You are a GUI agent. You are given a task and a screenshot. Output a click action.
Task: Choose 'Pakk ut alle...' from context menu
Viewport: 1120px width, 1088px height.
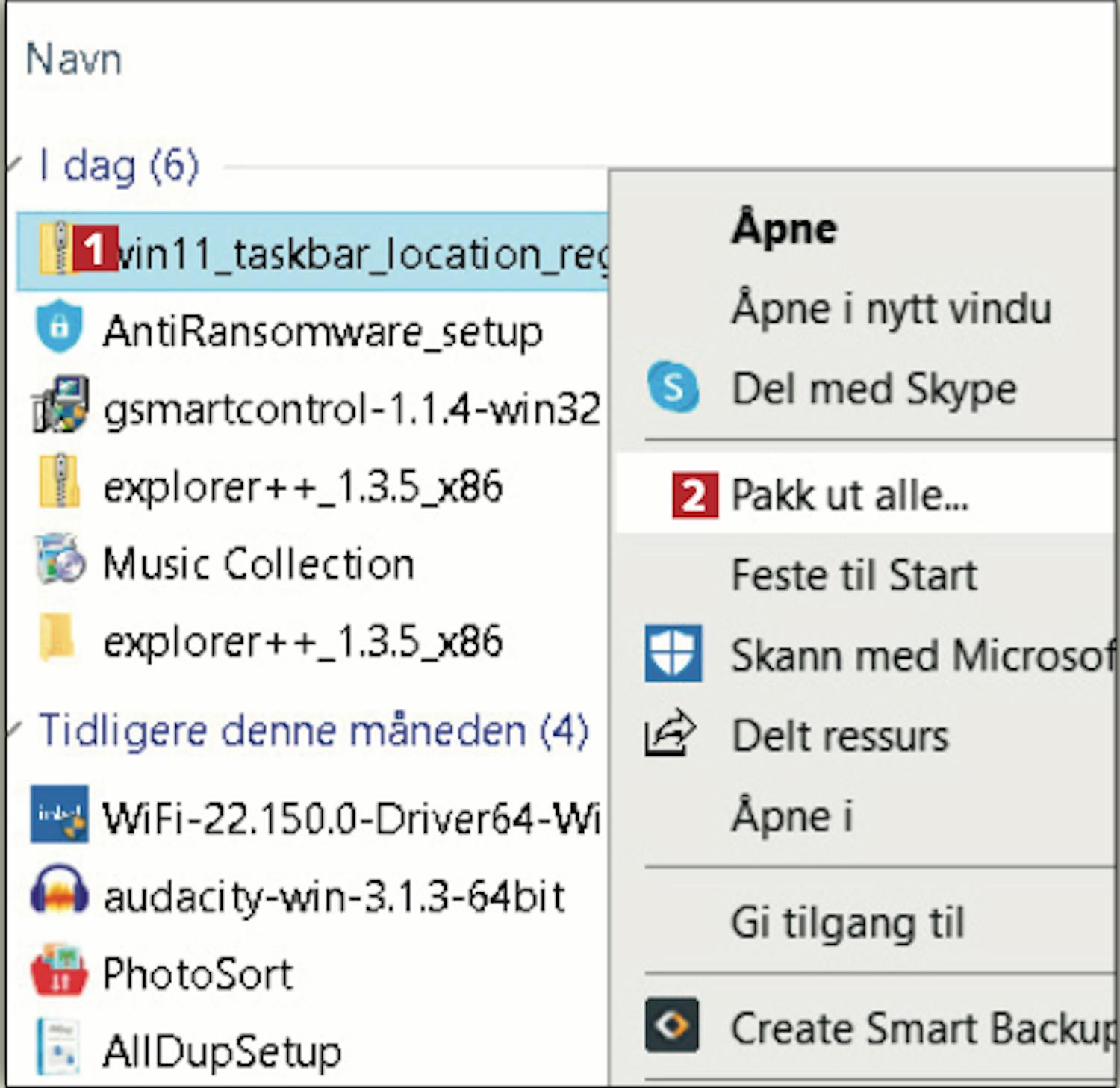click(850, 494)
